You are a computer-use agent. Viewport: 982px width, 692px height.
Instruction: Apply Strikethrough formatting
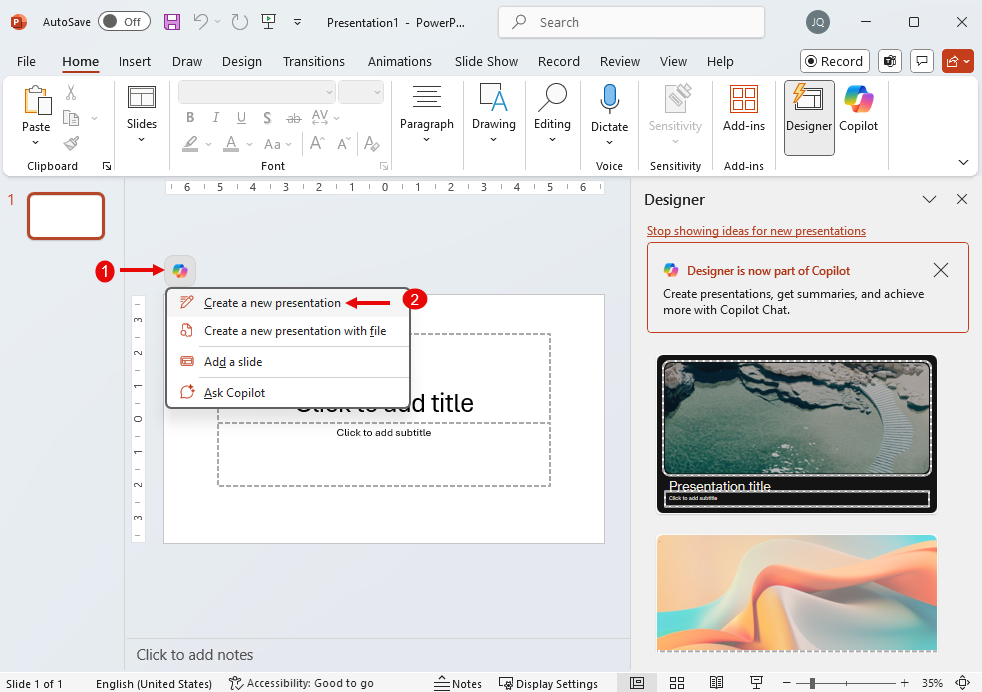(293, 118)
